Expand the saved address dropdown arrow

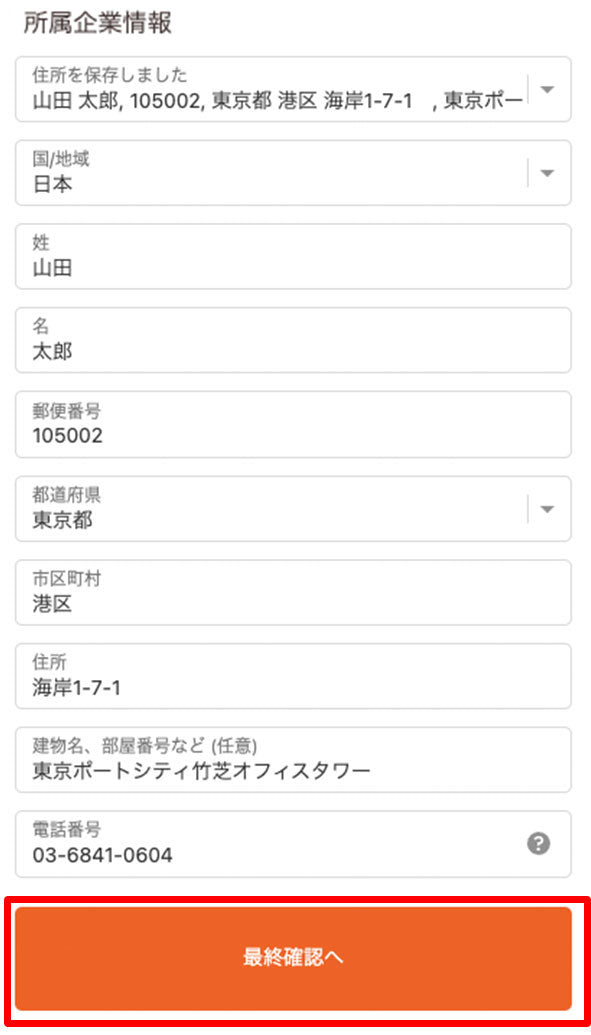coord(547,89)
